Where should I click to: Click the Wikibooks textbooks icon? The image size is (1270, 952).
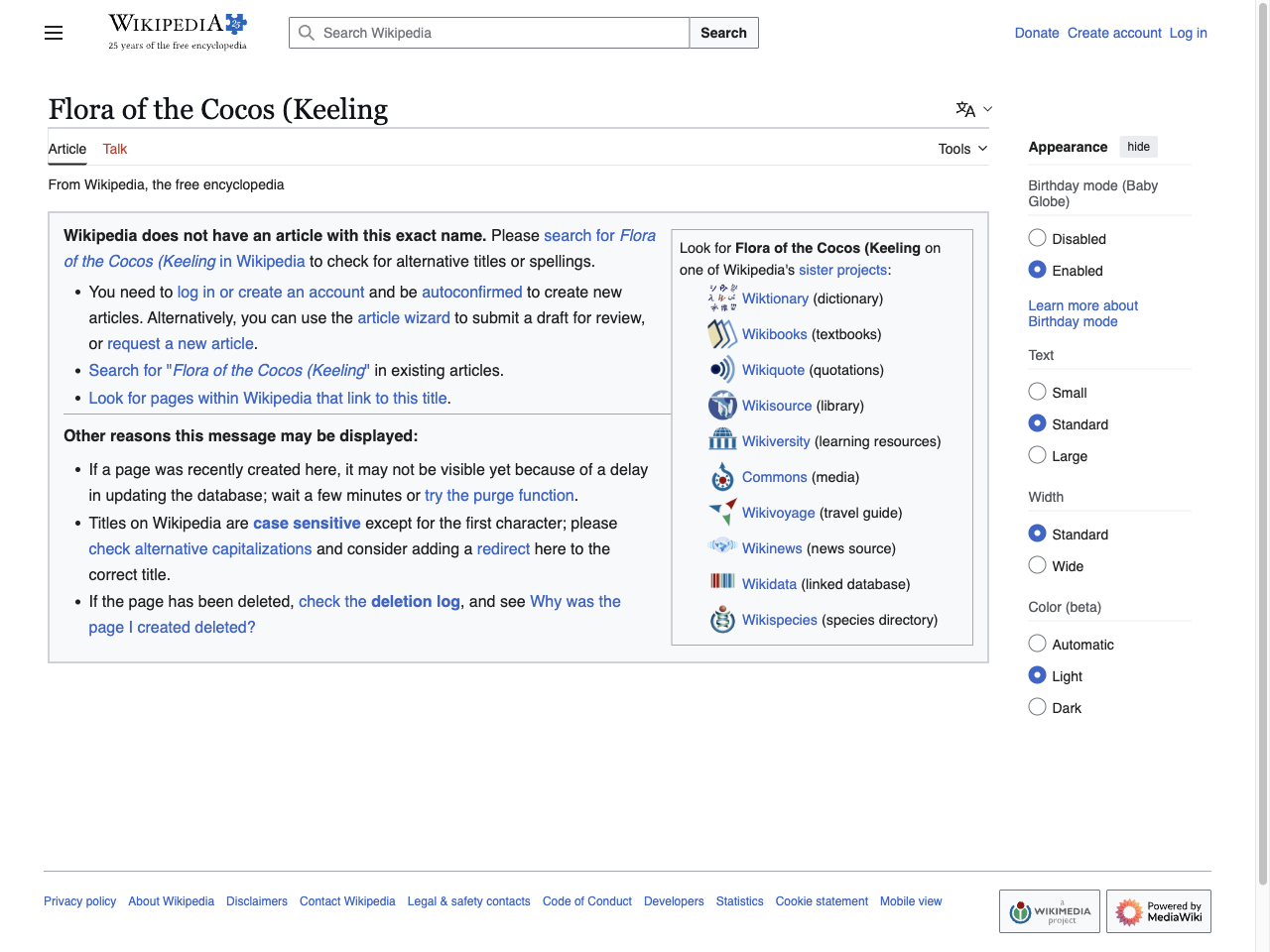721,334
